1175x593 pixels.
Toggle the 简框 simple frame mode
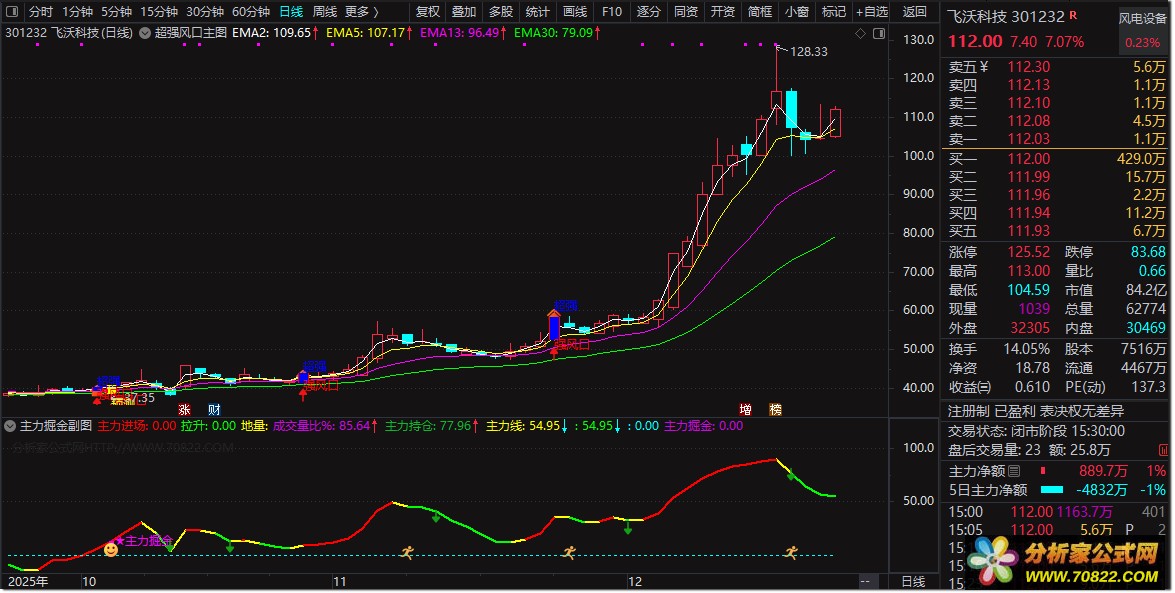pos(760,11)
